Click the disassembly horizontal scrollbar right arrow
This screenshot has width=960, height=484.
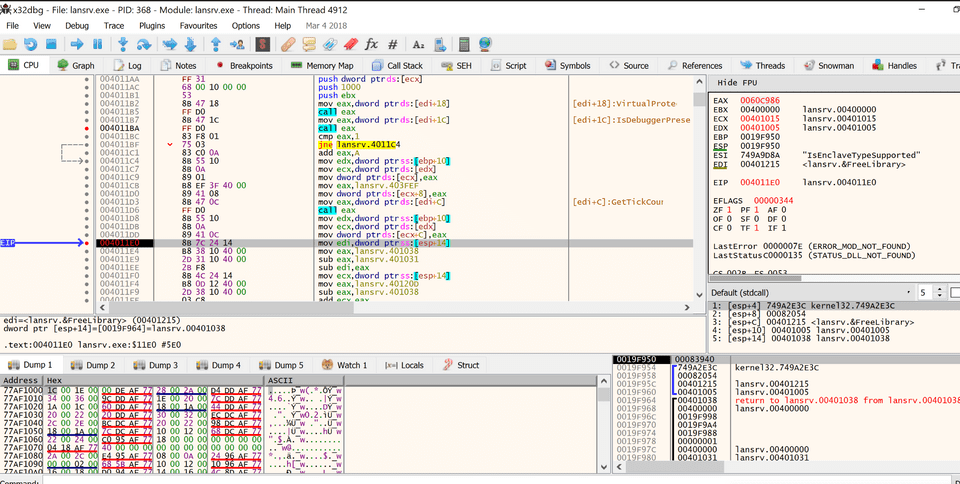click(687, 307)
